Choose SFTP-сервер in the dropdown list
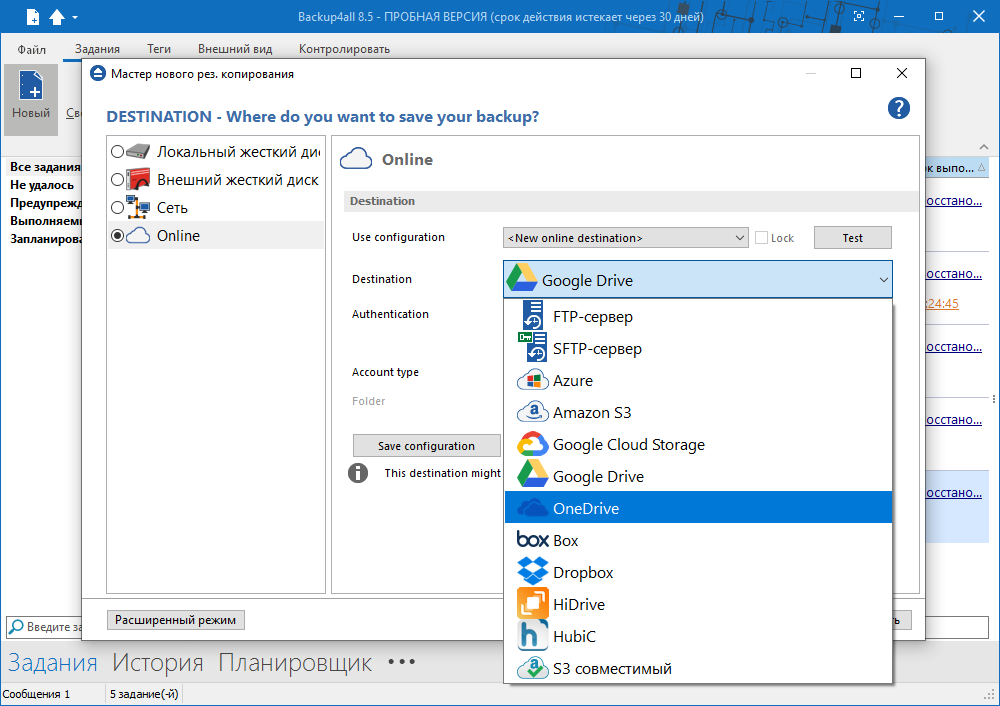Viewport: 1000px width, 706px height. [698, 348]
